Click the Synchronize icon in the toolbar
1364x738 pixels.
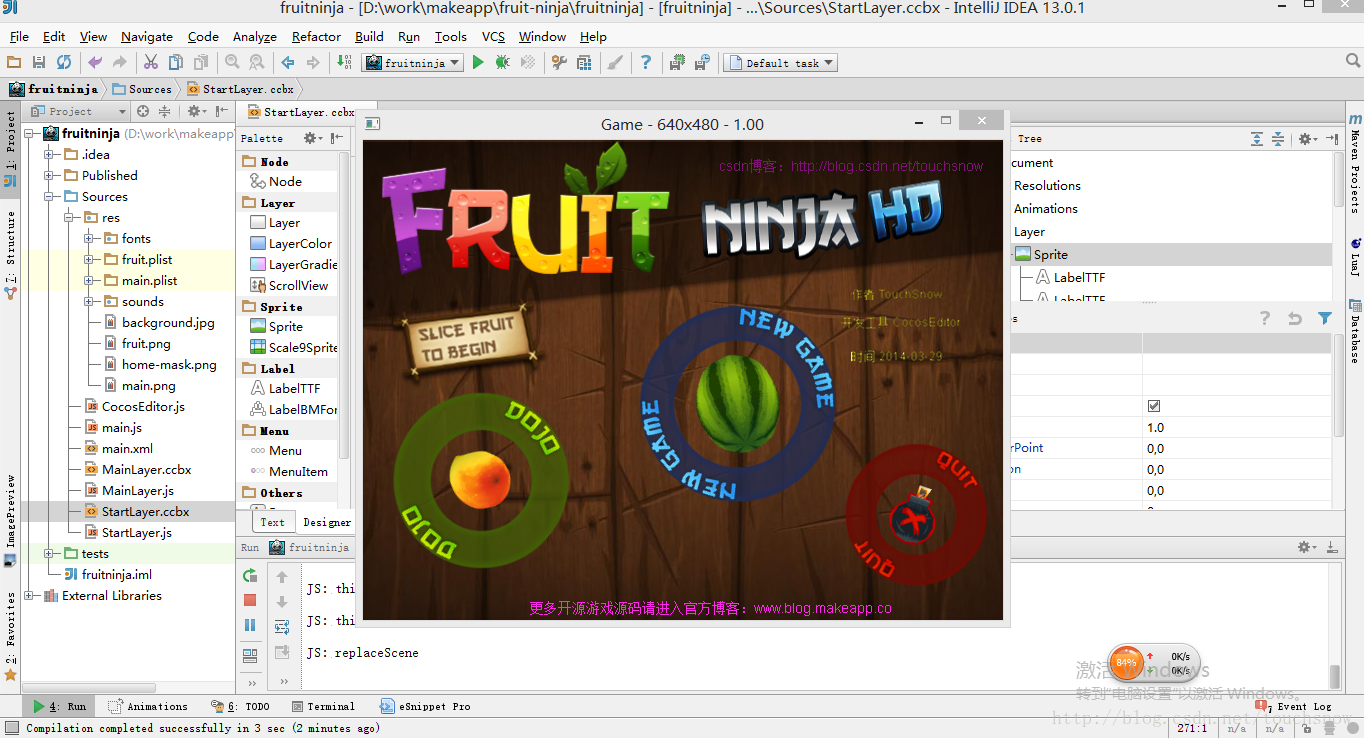pos(64,63)
